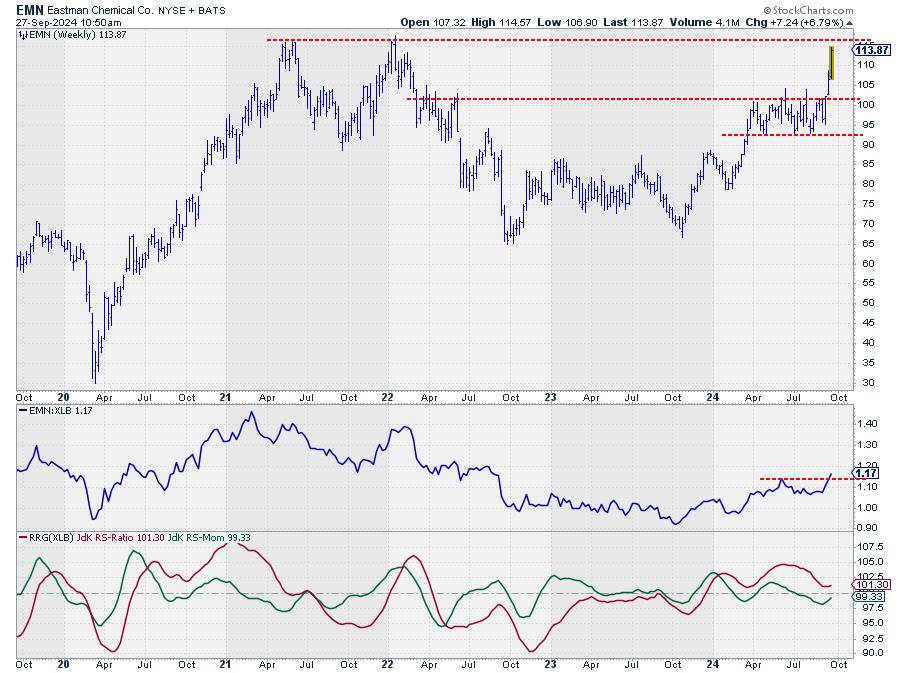Viewport: 900px width, 673px height.
Task: Click the lowest red dashed support line in price panel
Action: pos(790,134)
